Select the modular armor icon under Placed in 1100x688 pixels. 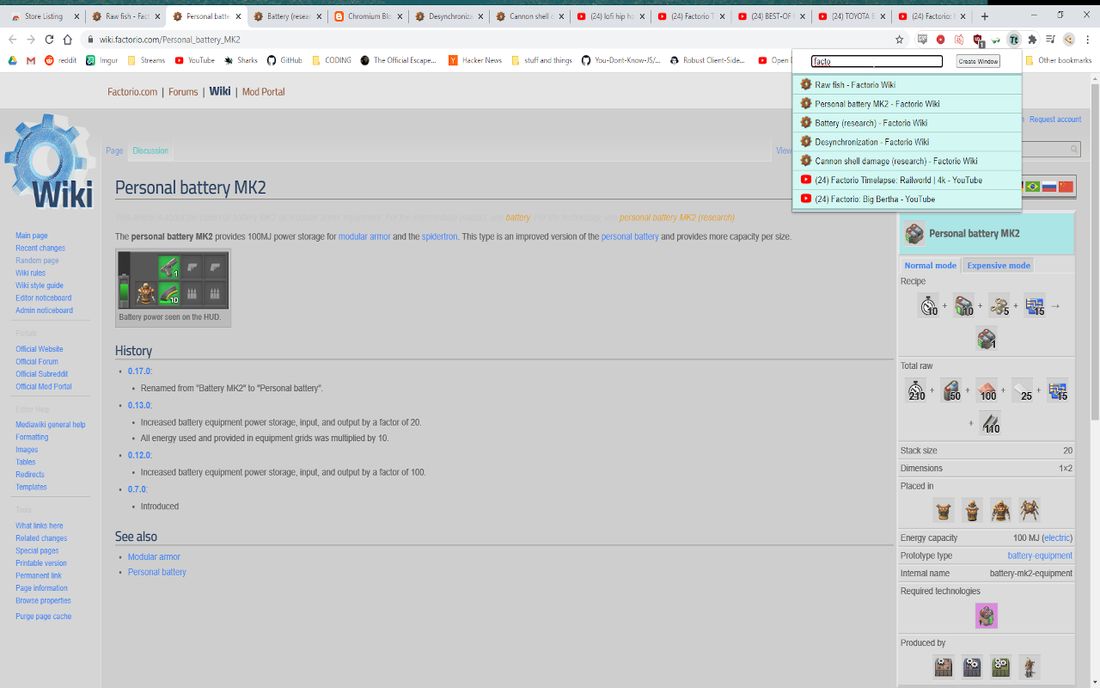(x=943, y=510)
